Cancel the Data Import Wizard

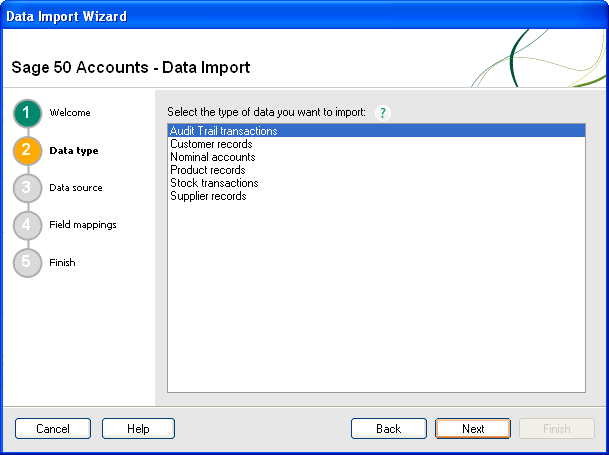(52, 429)
